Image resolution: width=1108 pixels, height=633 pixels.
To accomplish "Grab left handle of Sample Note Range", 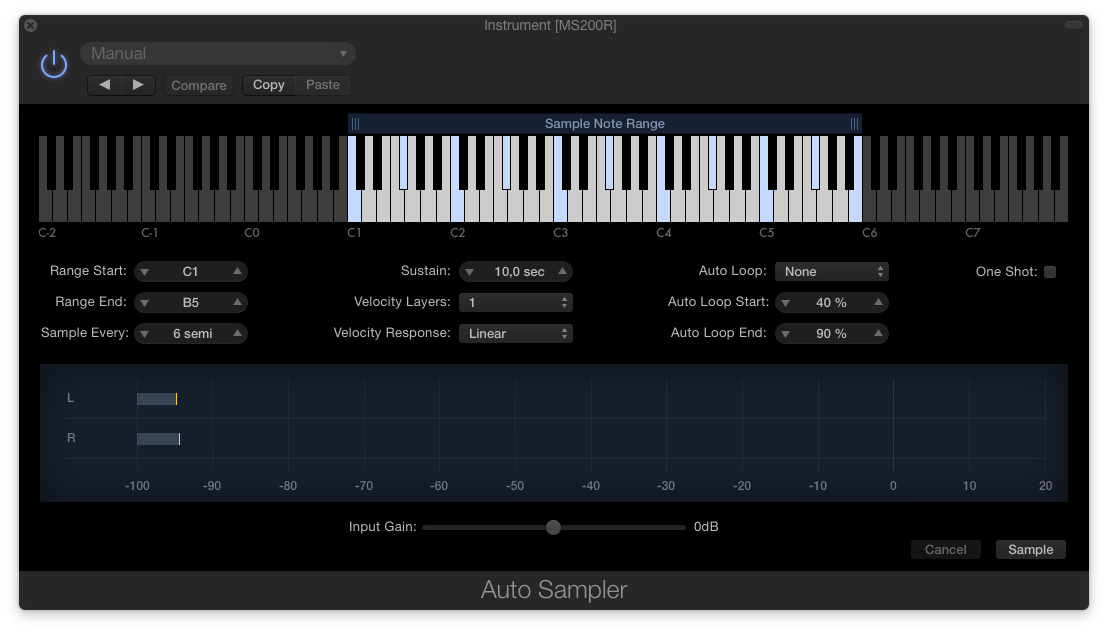I will (x=355, y=124).
